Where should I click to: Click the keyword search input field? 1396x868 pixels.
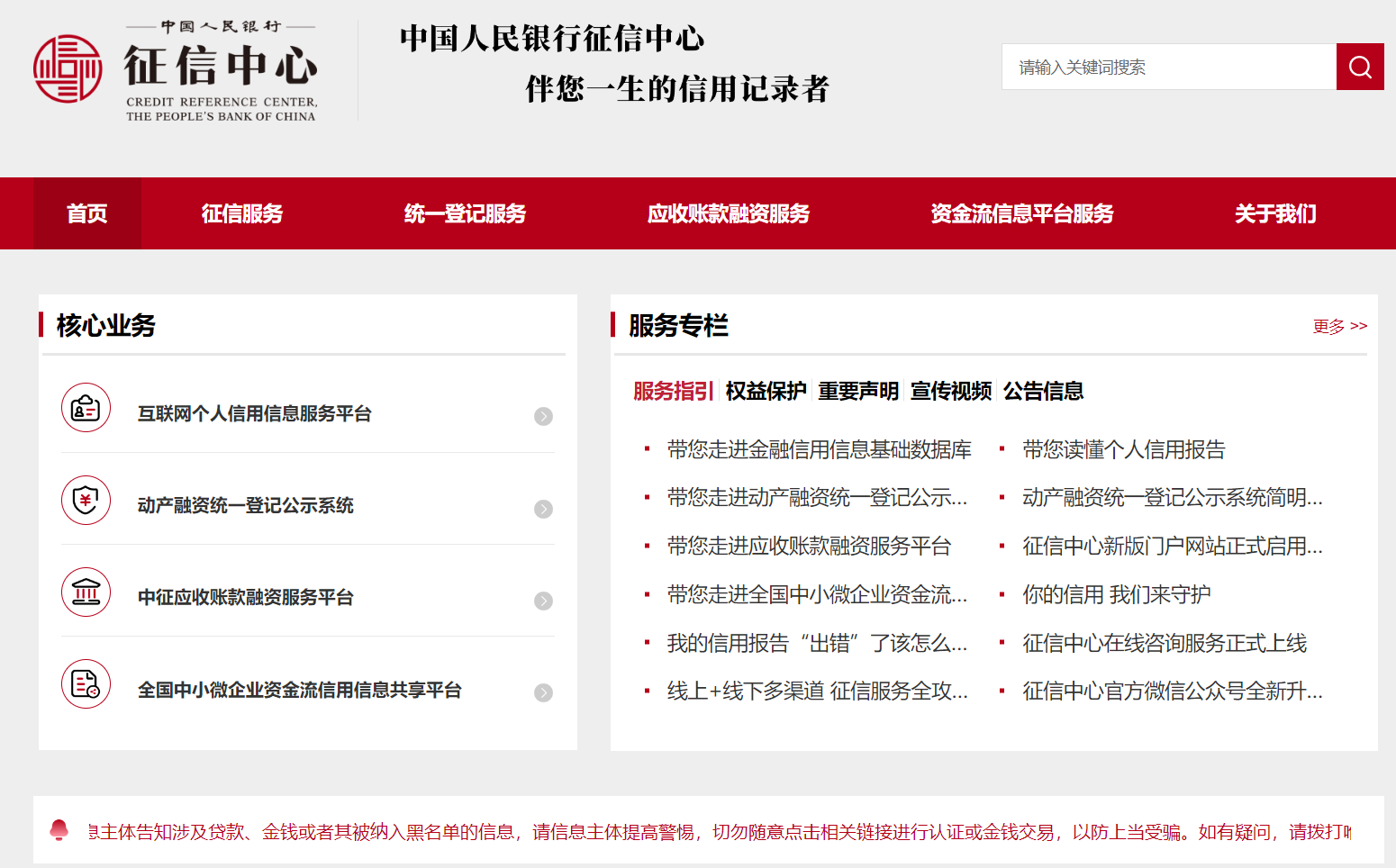click(1168, 67)
